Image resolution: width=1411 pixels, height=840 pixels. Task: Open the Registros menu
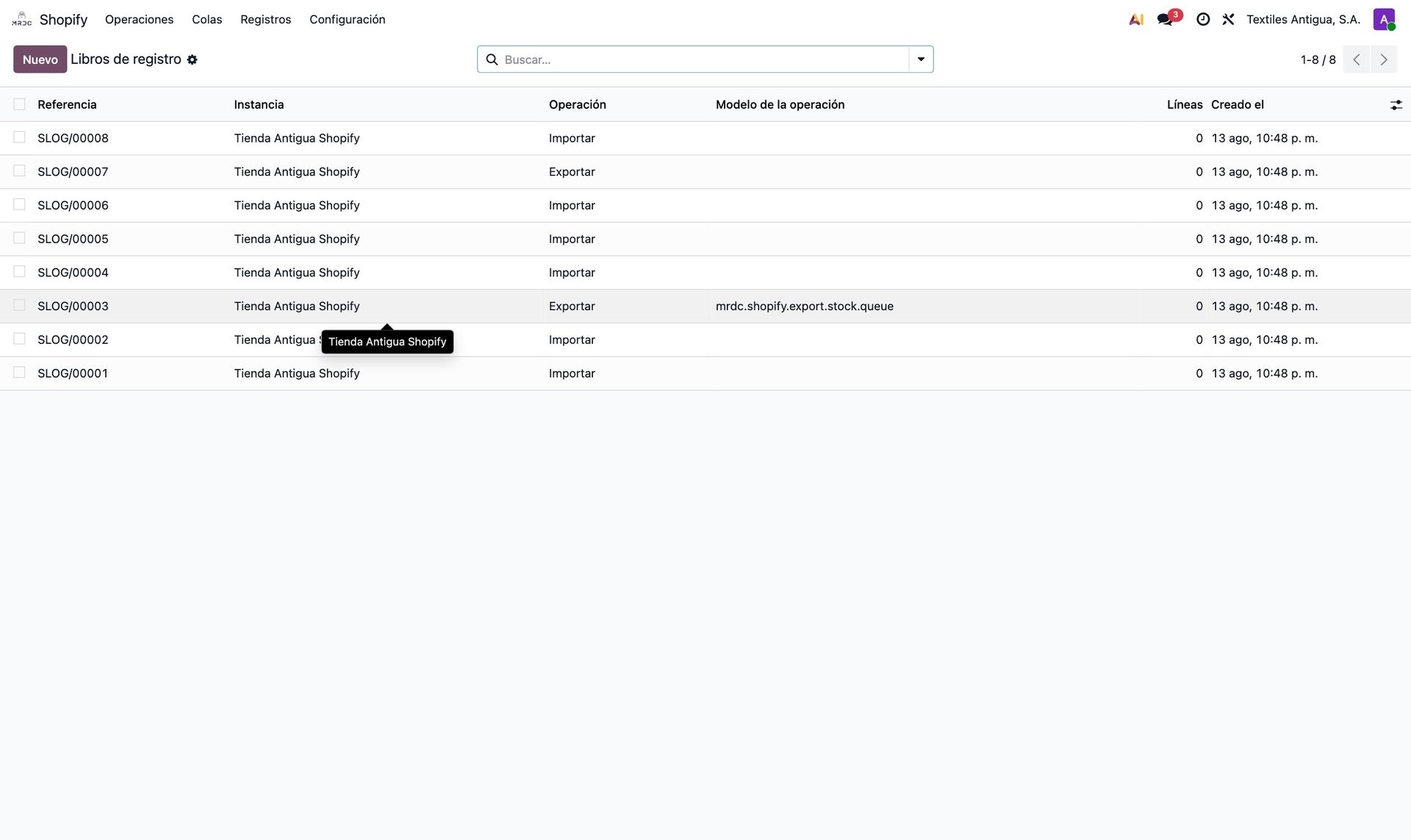click(x=265, y=19)
